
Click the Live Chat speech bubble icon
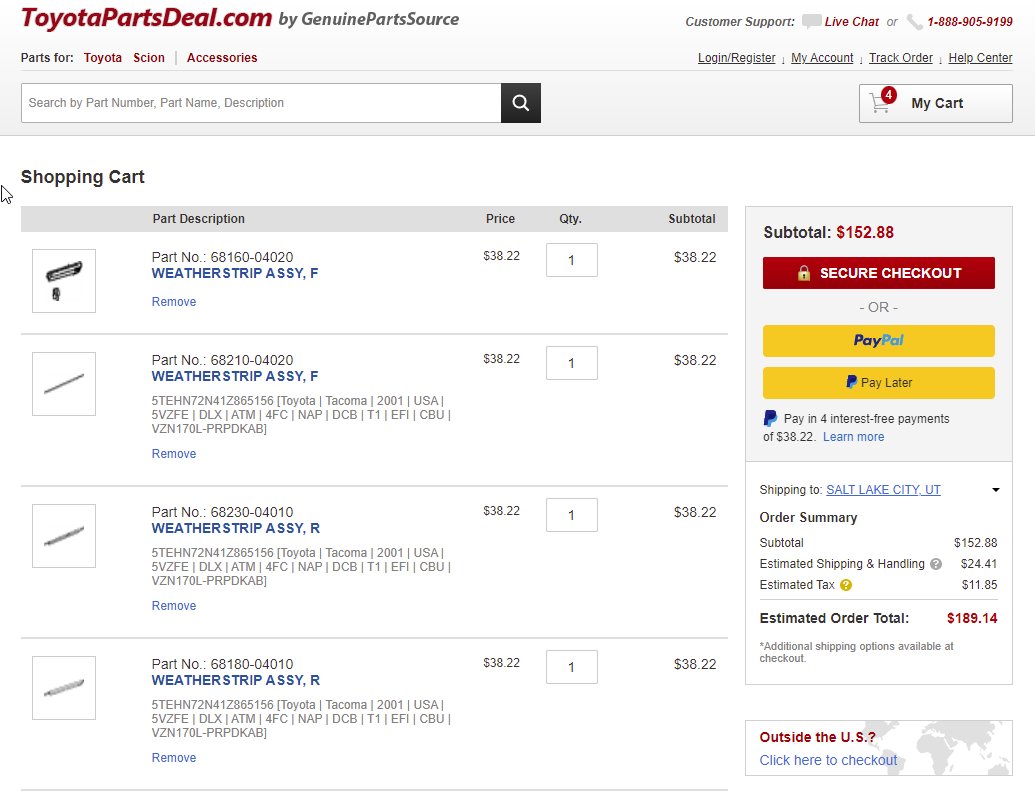[811, 22]
